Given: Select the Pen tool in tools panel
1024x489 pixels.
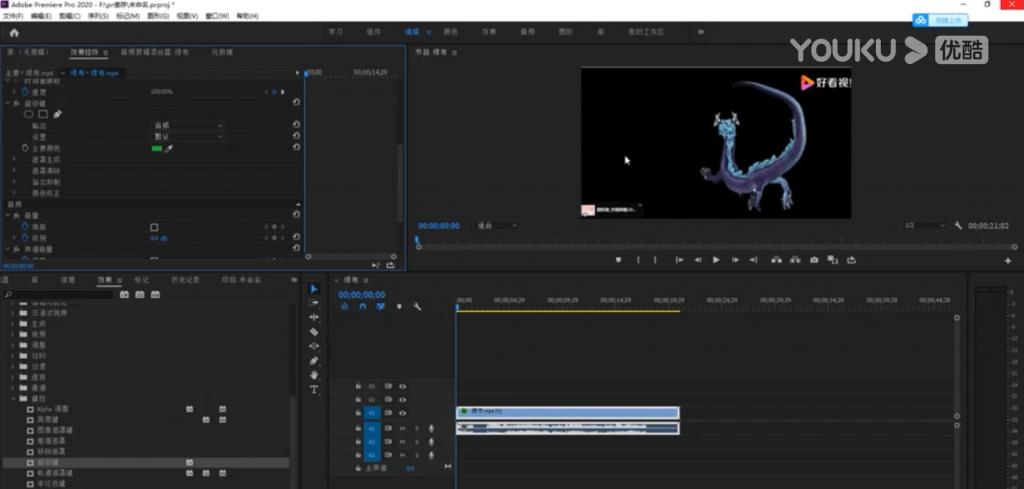Looking at the screenshot, I should 314,360.
